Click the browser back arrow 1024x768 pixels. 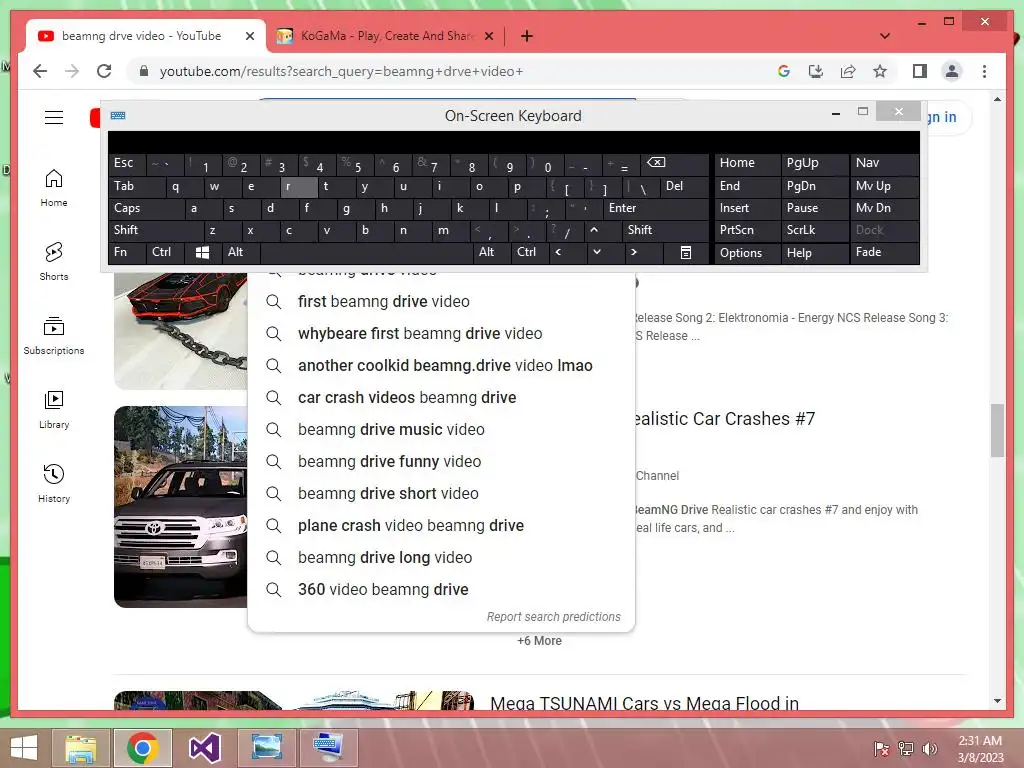(40, 71)
